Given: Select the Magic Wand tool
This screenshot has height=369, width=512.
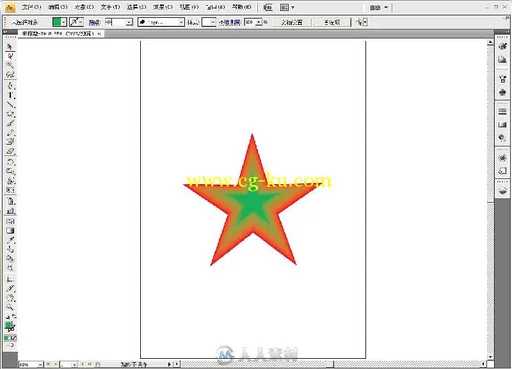Looking at the screenshot, I should pos(10,65).
